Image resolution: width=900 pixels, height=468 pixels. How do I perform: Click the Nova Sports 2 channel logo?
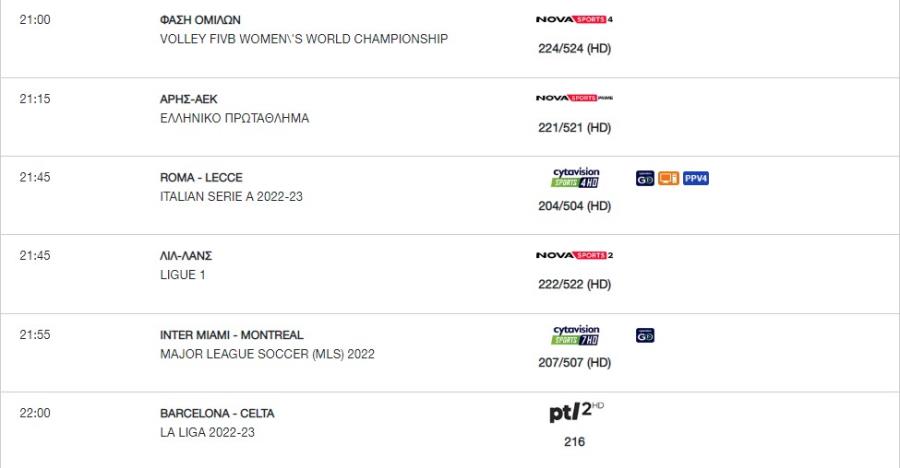pyautogui.click(x=574, y=256)
